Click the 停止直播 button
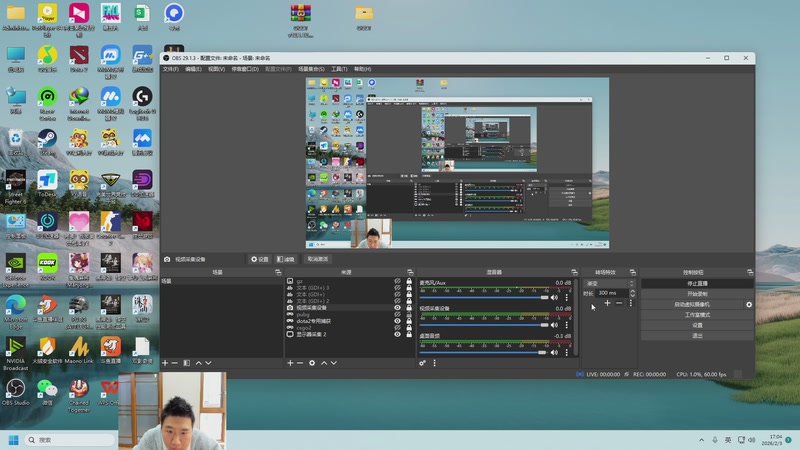The width and height of the screenshot is (800, 450). (697, 283)
